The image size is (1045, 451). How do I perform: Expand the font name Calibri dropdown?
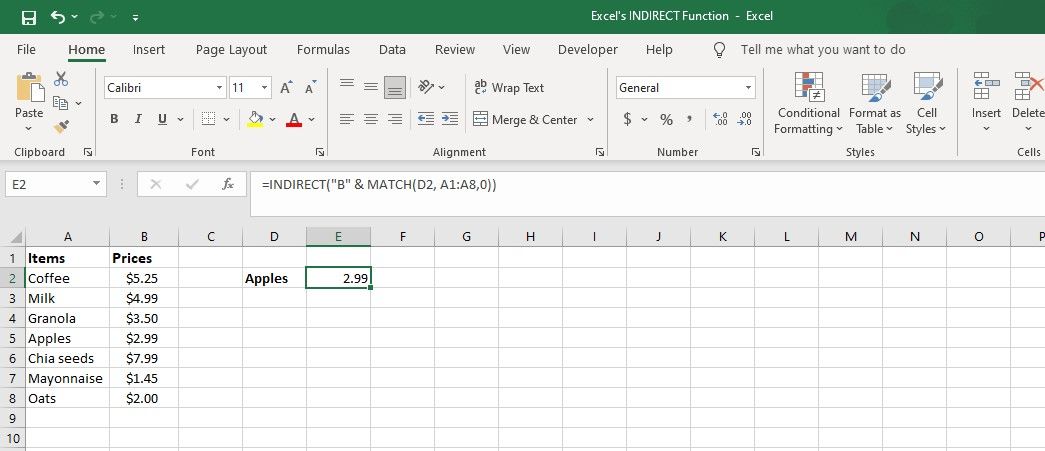pos(219,88)
